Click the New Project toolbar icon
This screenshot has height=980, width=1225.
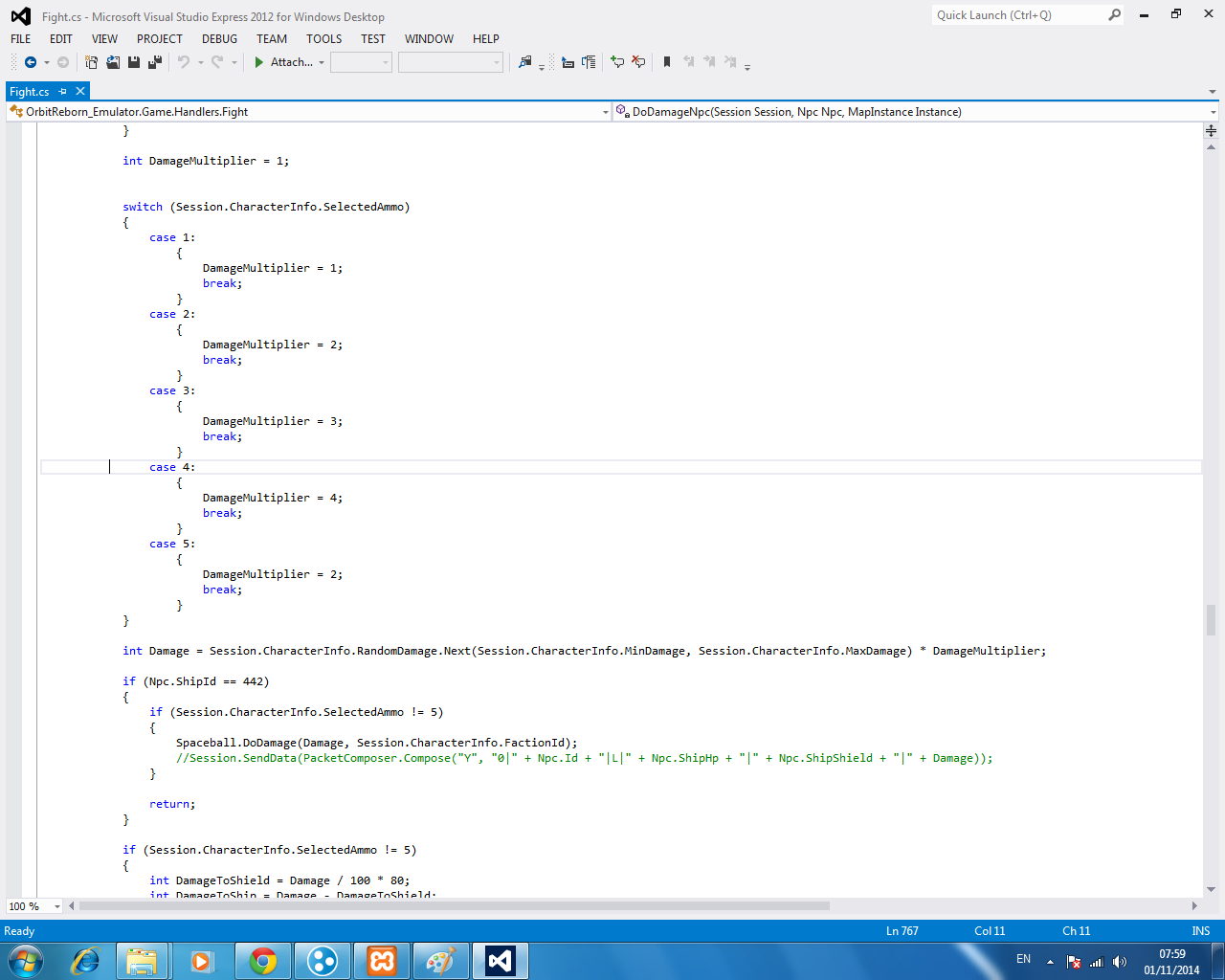(x=92, y=62)
